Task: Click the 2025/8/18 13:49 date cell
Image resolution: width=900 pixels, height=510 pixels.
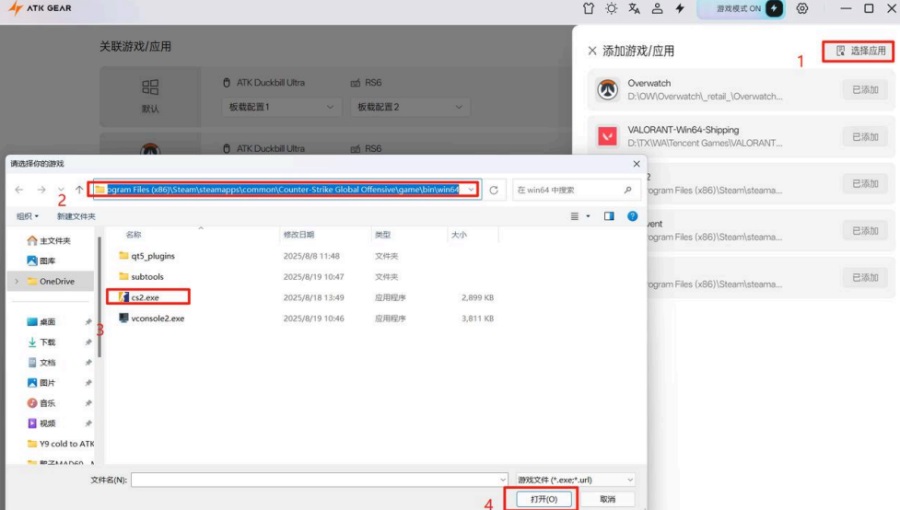Action: coord(313,298)
